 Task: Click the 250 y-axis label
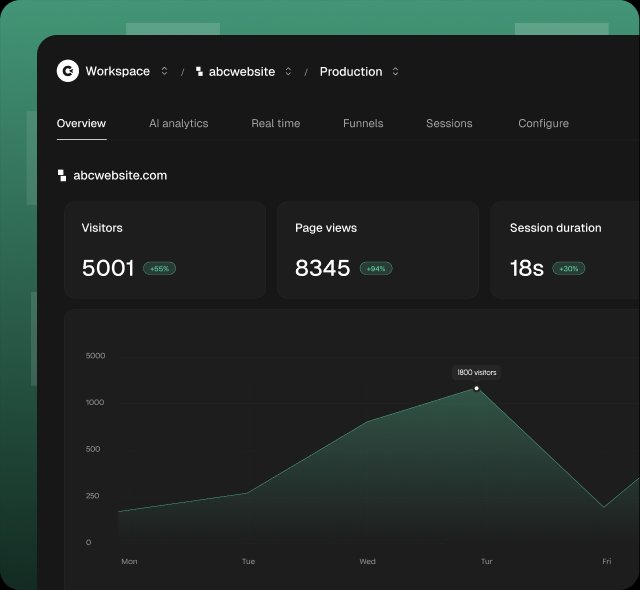point(93,496)
